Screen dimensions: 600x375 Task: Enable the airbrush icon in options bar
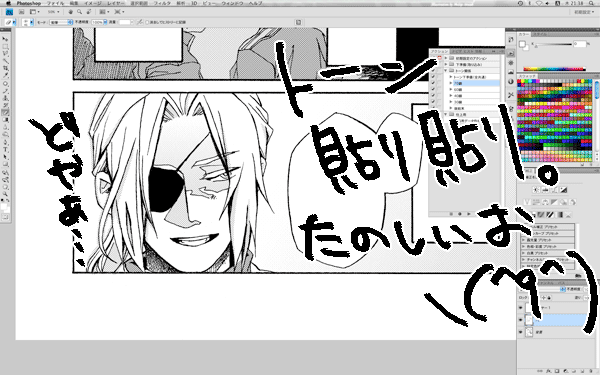pyautogui.click(x=140, y=22)
